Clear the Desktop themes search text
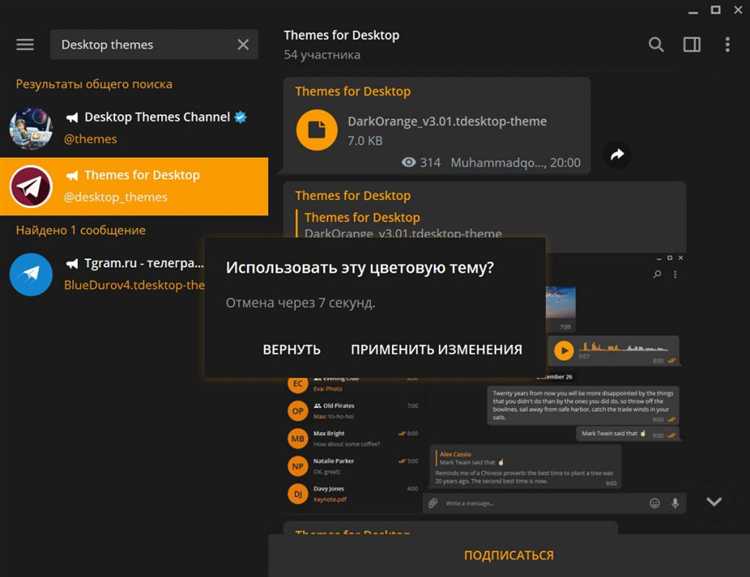 [243, 44]
